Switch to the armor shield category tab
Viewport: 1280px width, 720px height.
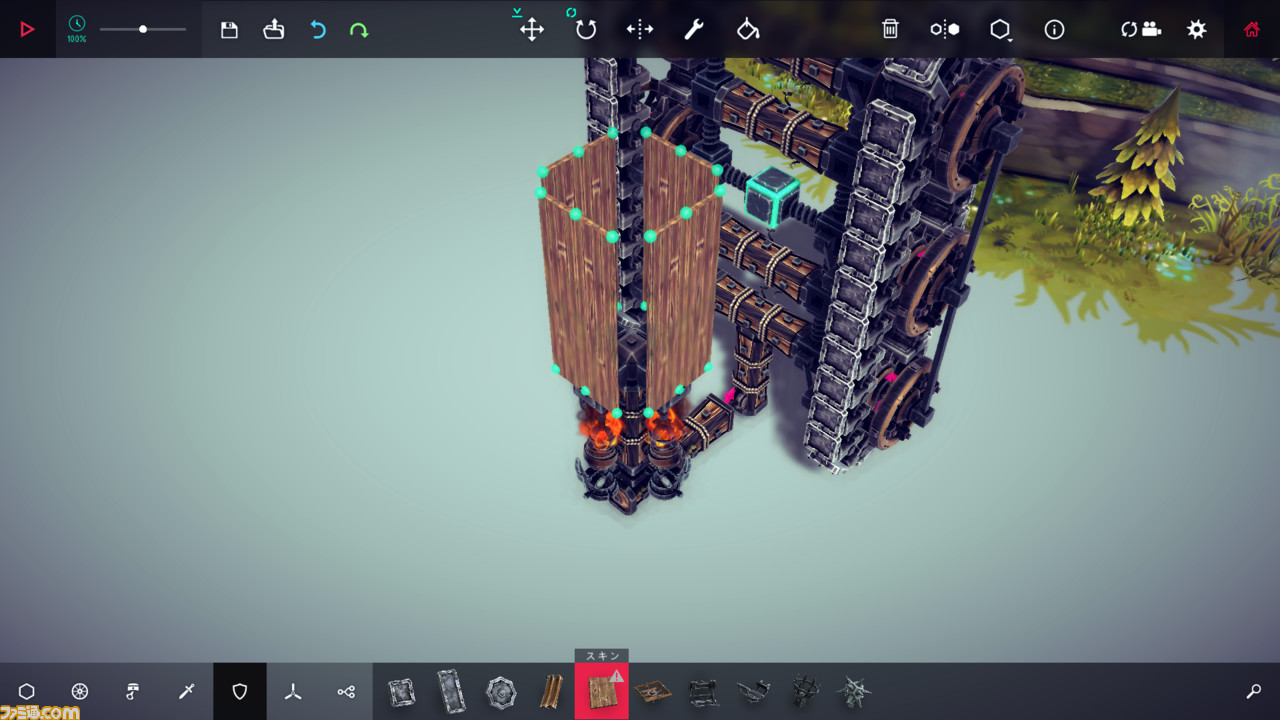240,691
